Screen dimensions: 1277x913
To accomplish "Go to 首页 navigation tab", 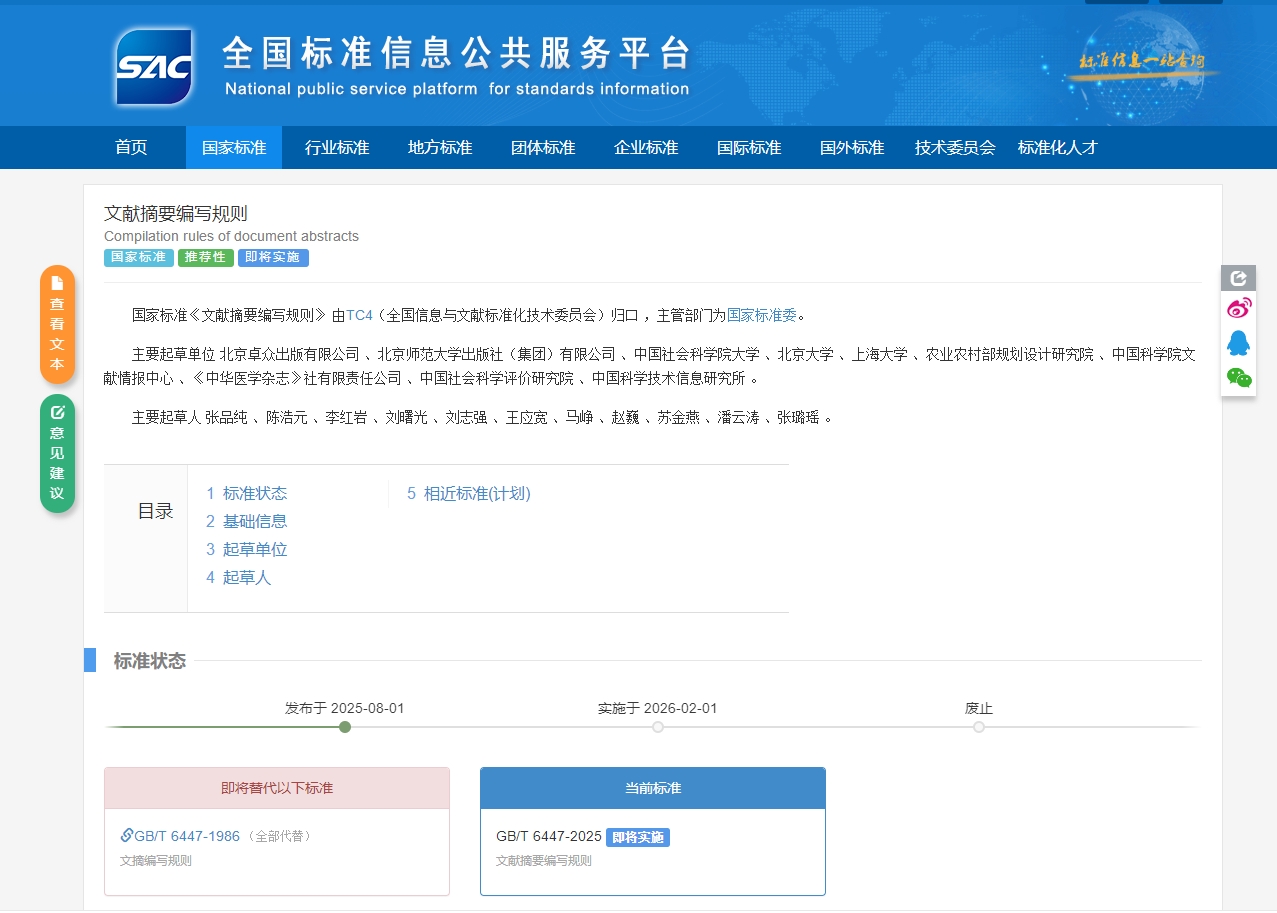I will [x=131, y=148].
